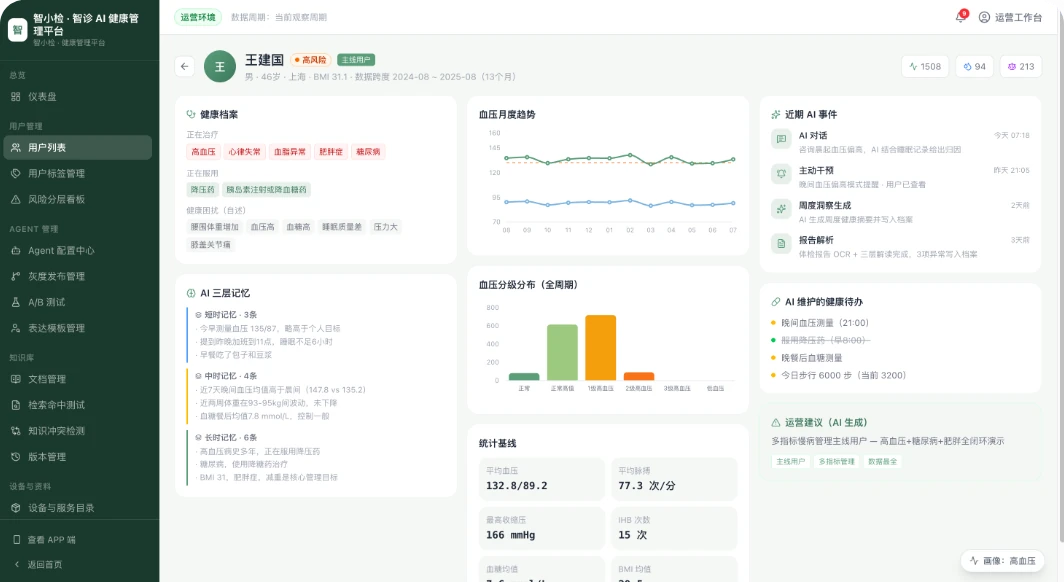Click the 最高收缩压 166 mmHg card
1064x582 pixels.
pyautogui.click(x=542, y=528)
